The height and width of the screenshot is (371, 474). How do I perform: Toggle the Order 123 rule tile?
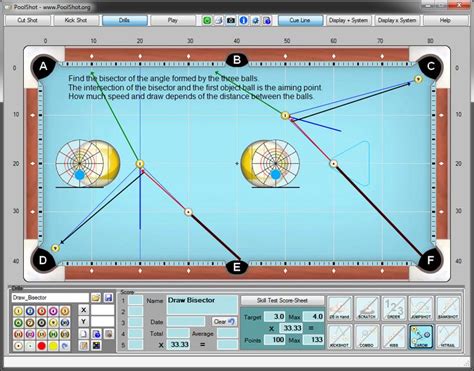(x=394, y=308)
